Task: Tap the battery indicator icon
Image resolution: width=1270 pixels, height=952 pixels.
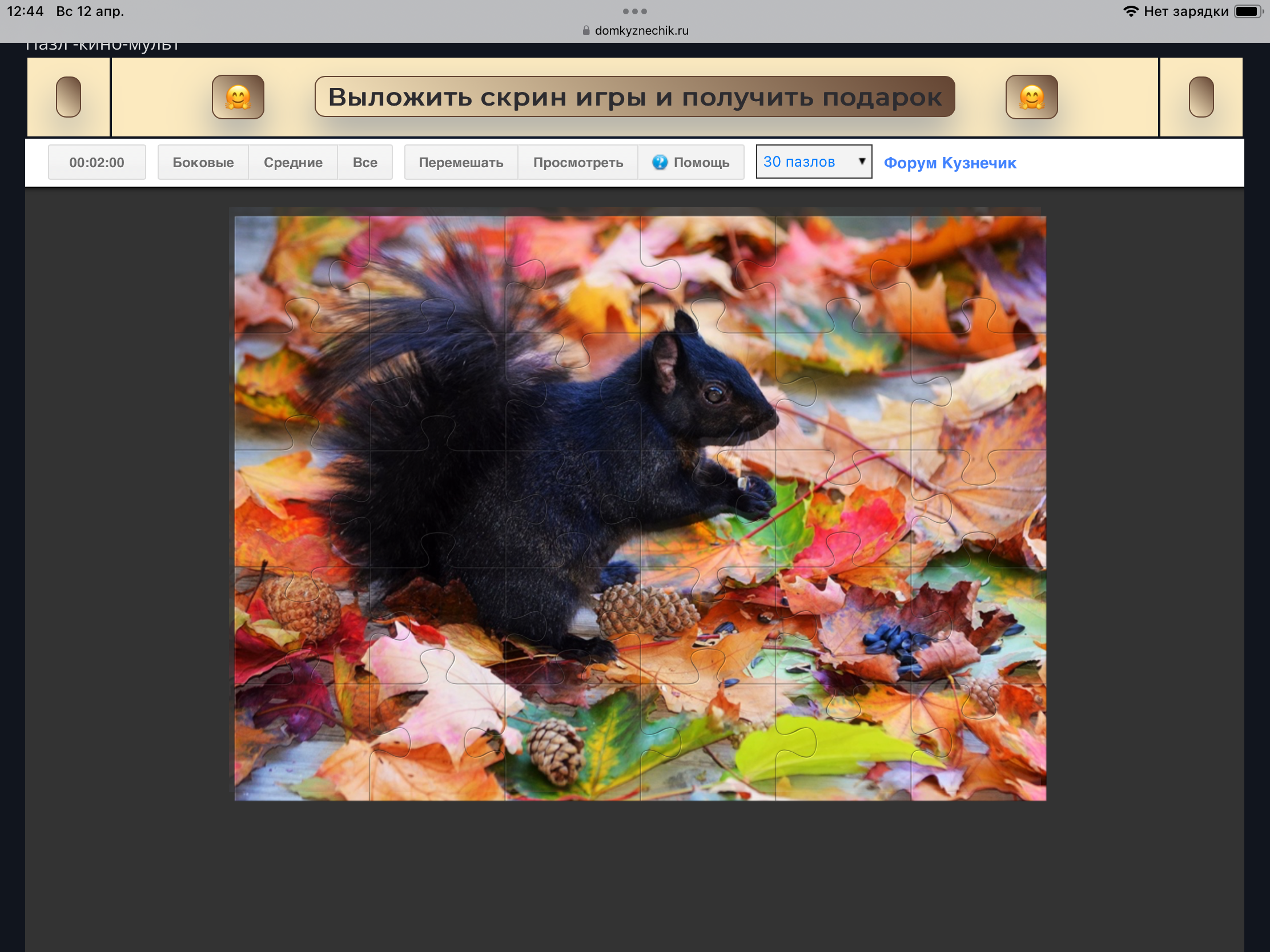Action: pyautogui.click(x=1247, y=11)
